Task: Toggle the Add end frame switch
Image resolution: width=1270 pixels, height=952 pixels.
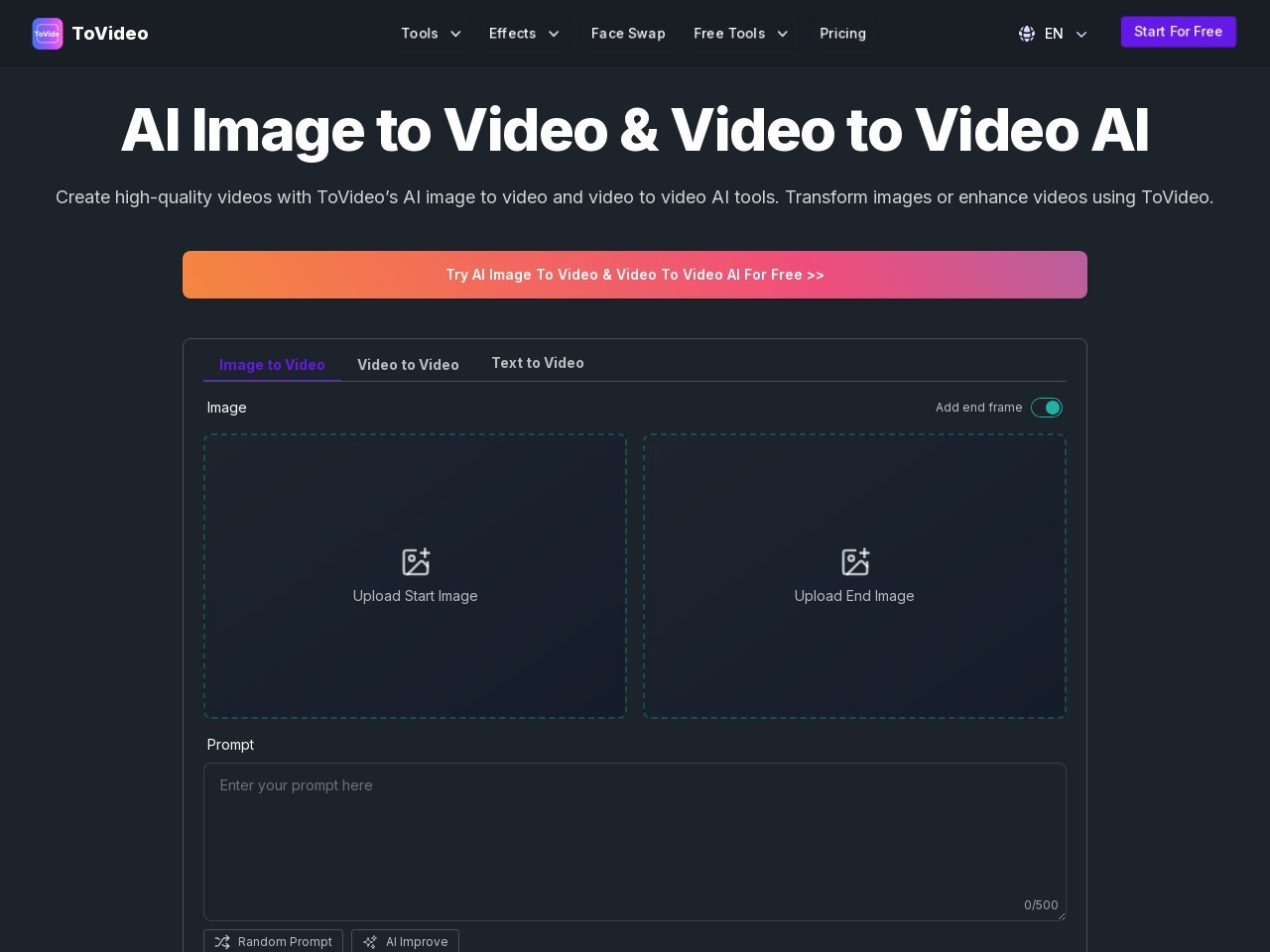Action: (1046, 408)
